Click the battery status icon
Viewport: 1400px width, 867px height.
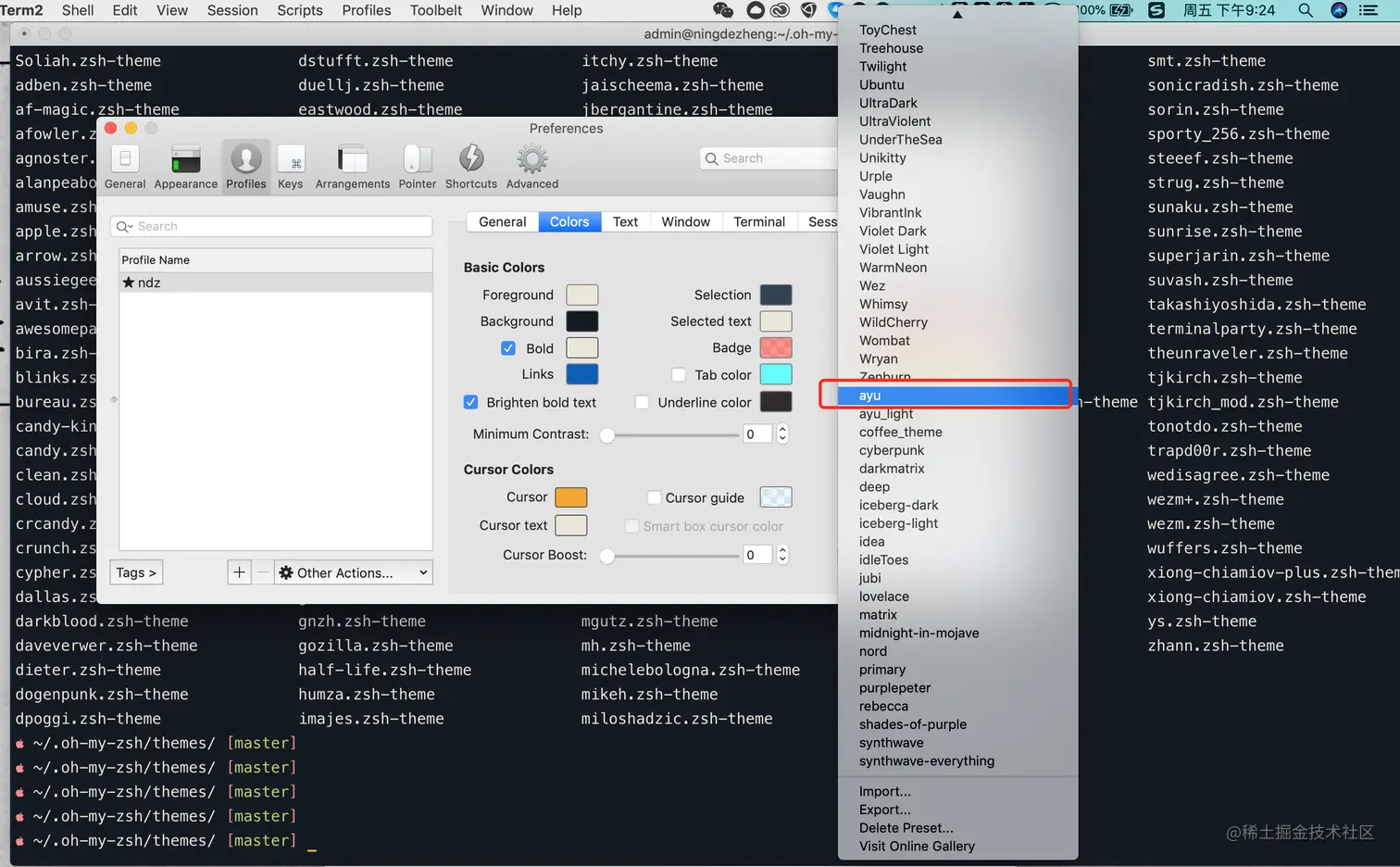coord(1121,10)
